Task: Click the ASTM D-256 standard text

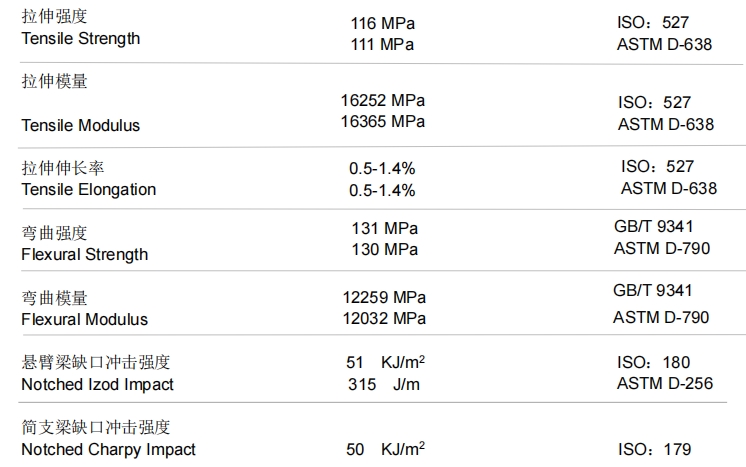Action: [x=665, y=383]
